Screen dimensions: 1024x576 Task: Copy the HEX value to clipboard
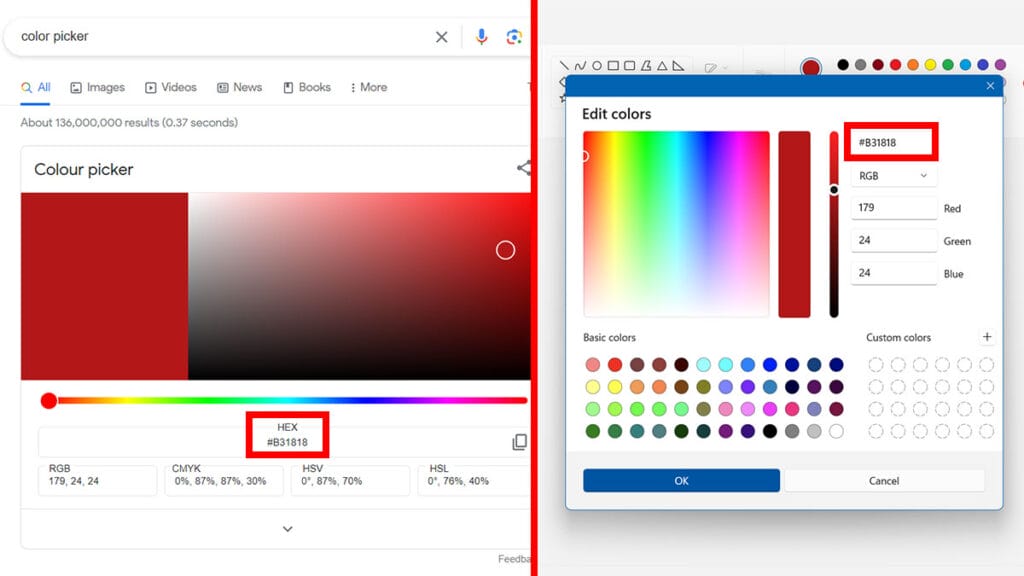(519, 442)
